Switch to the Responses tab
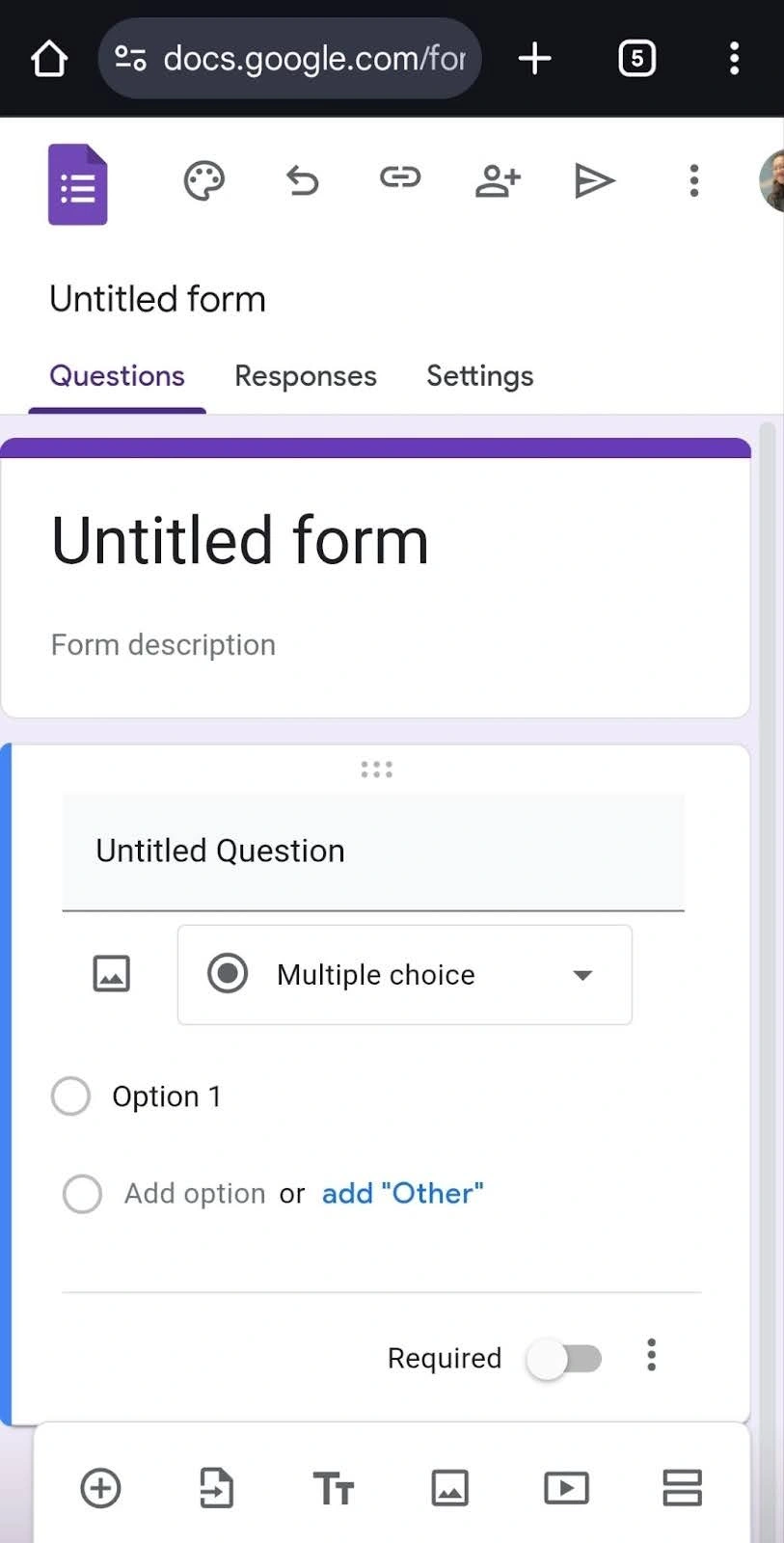 pyautogui.click(x=306, y=376)
